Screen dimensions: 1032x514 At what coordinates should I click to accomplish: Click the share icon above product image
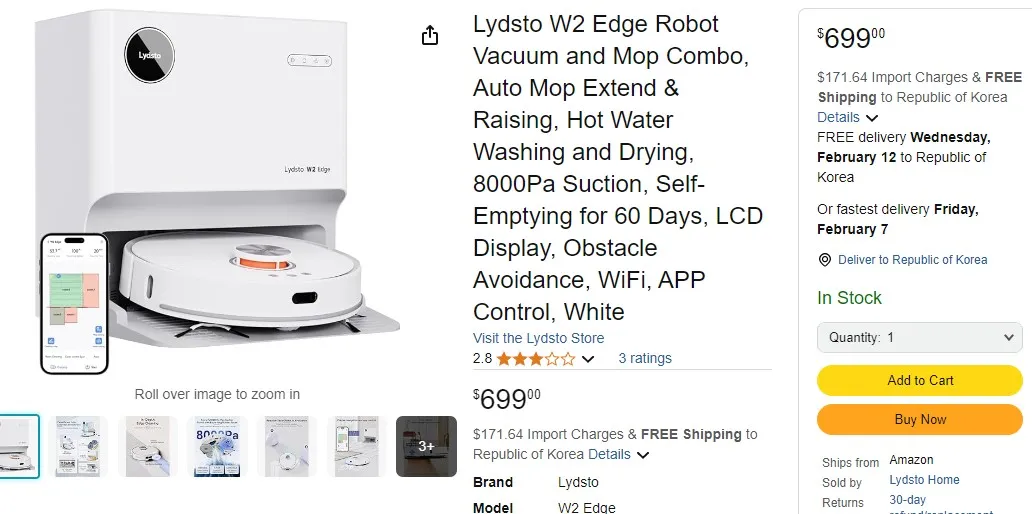tap(430, 35)
